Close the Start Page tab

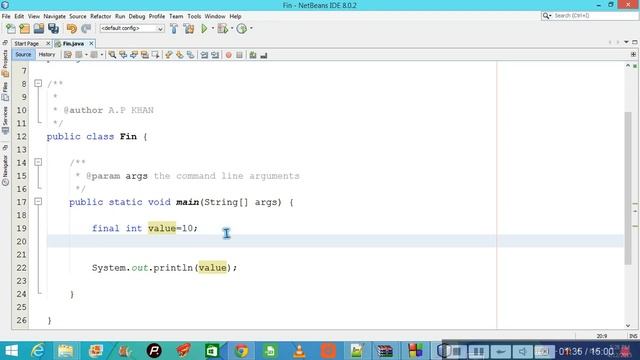pyautogui.click(x=48, y=43)
